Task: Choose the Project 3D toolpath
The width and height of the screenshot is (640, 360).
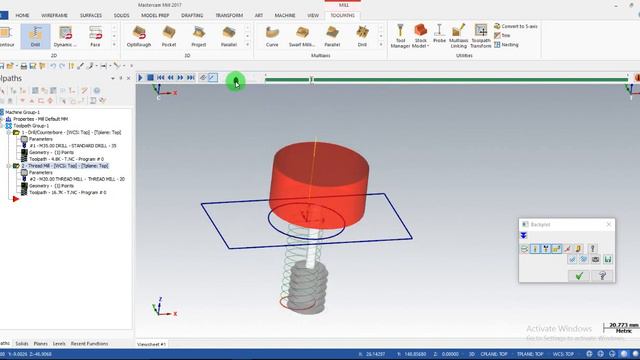Action: click(199, 36)
